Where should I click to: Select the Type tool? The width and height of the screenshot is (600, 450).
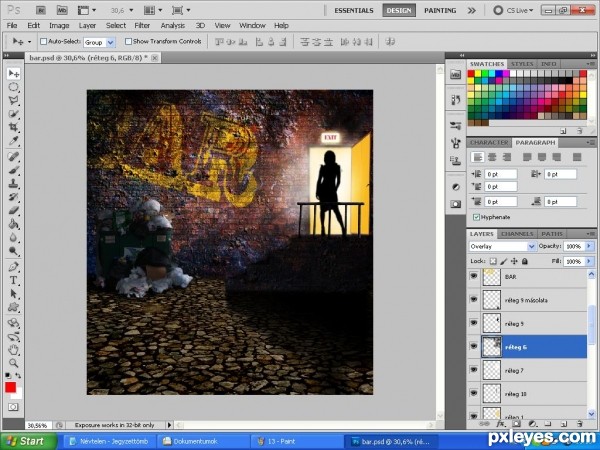(x=13, y=280)
